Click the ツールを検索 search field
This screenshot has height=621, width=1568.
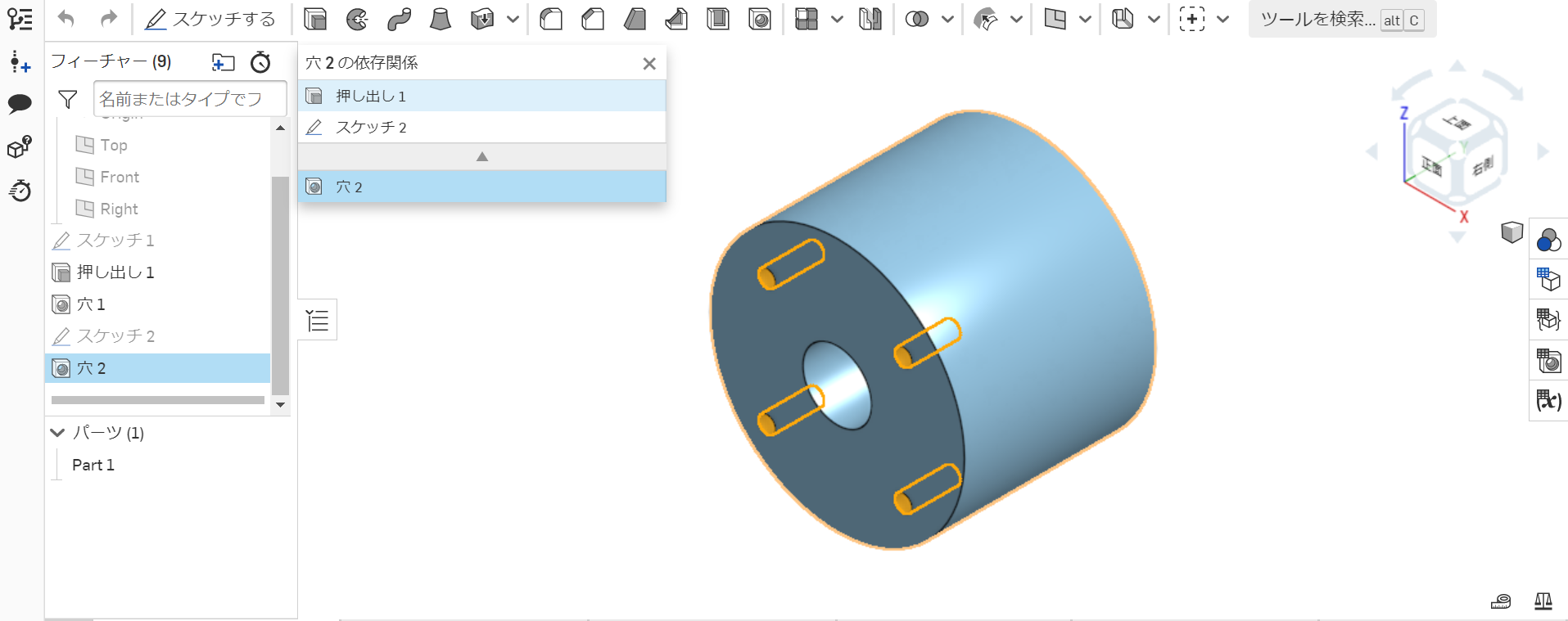1342,20
